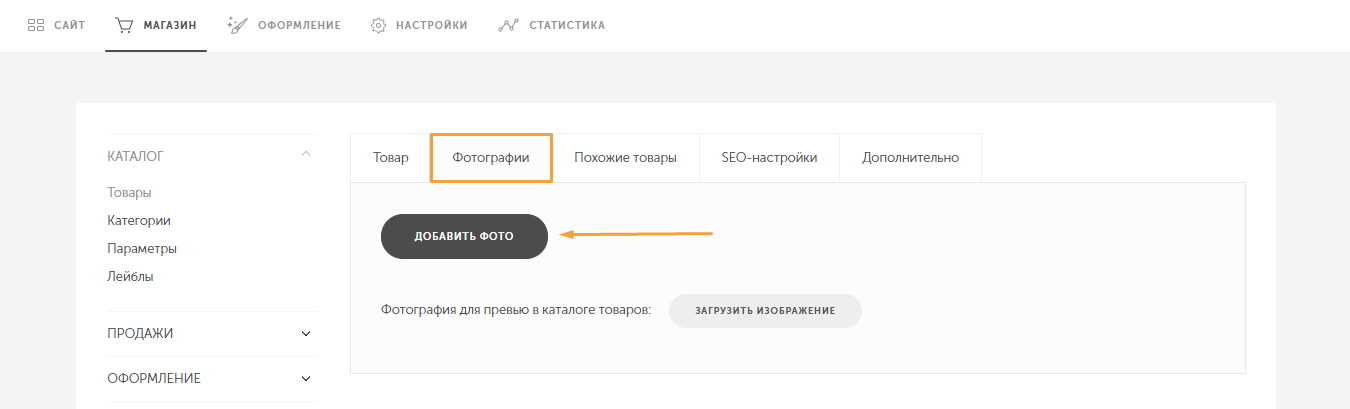This screenshot has width=1350, height=409.
Task: Click the Продажи sidebar heading
Action: (x=140, y=334)
